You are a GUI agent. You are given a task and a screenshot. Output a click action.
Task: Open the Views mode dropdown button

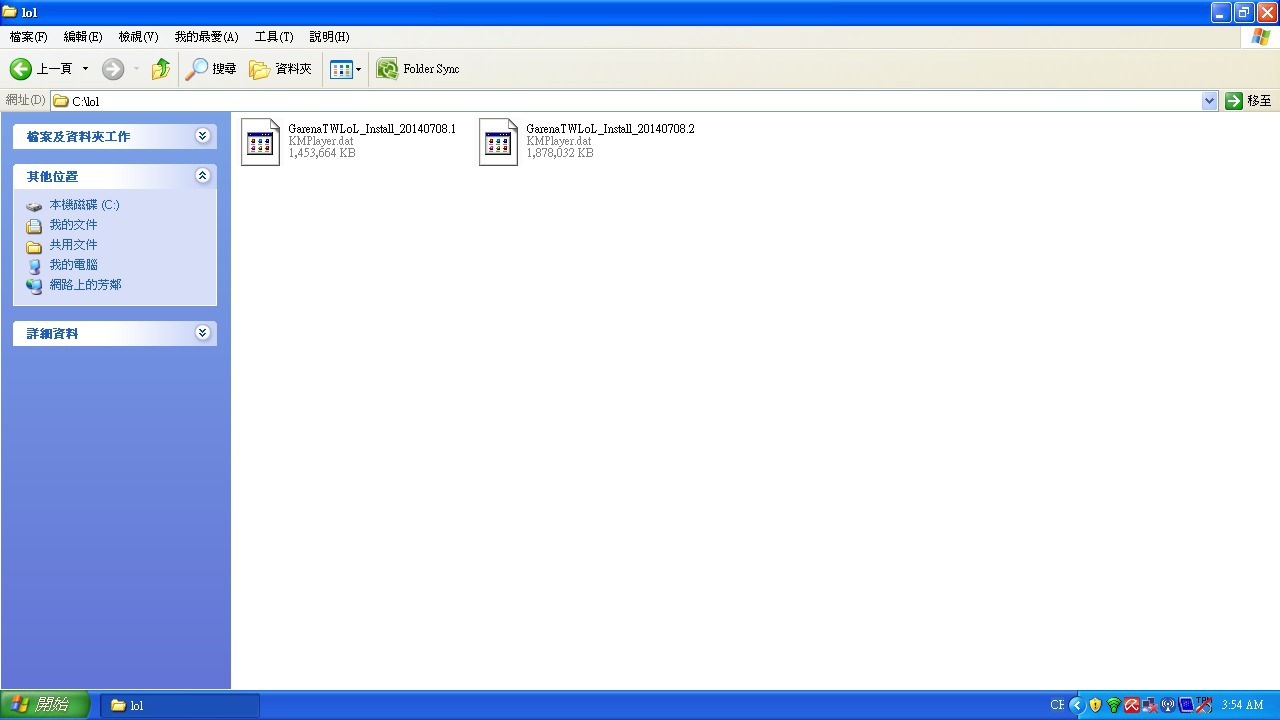click(x=346, y=69)
